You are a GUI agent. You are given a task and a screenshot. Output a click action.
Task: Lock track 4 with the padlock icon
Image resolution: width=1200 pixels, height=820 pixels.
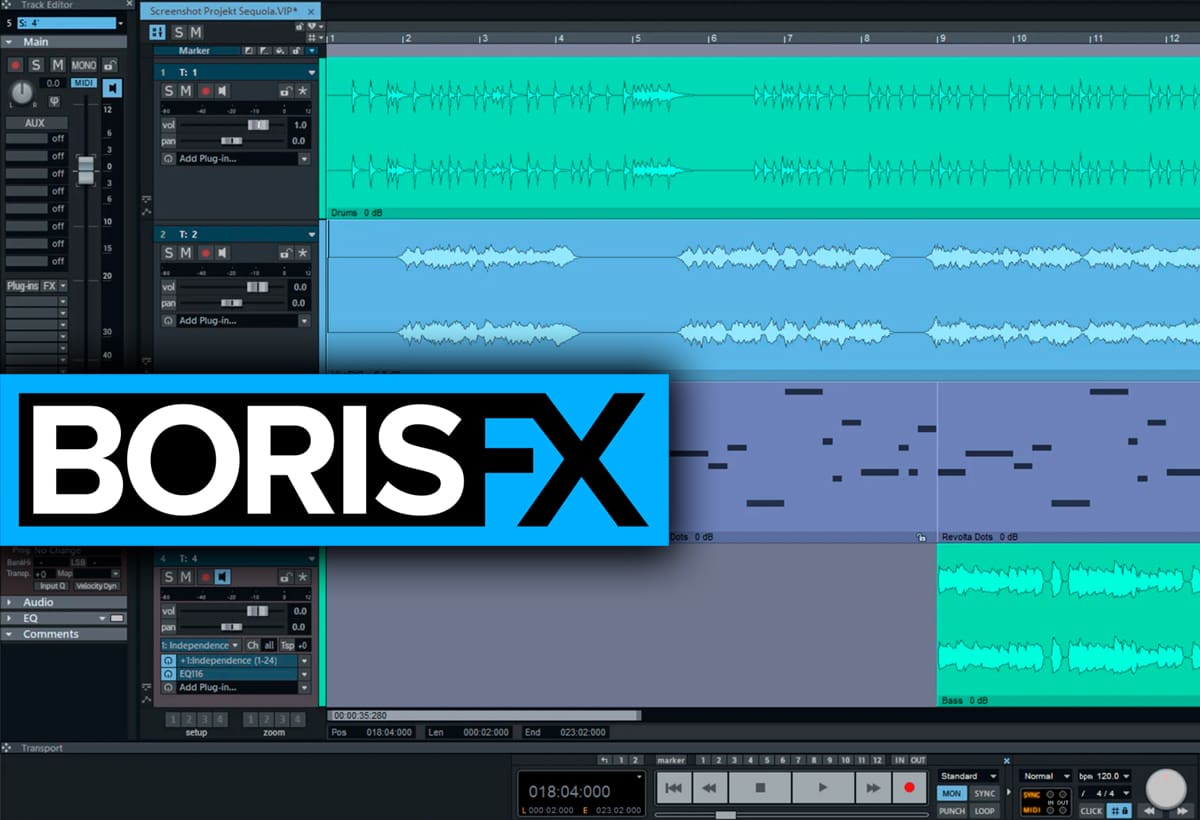tap(285, 577)
